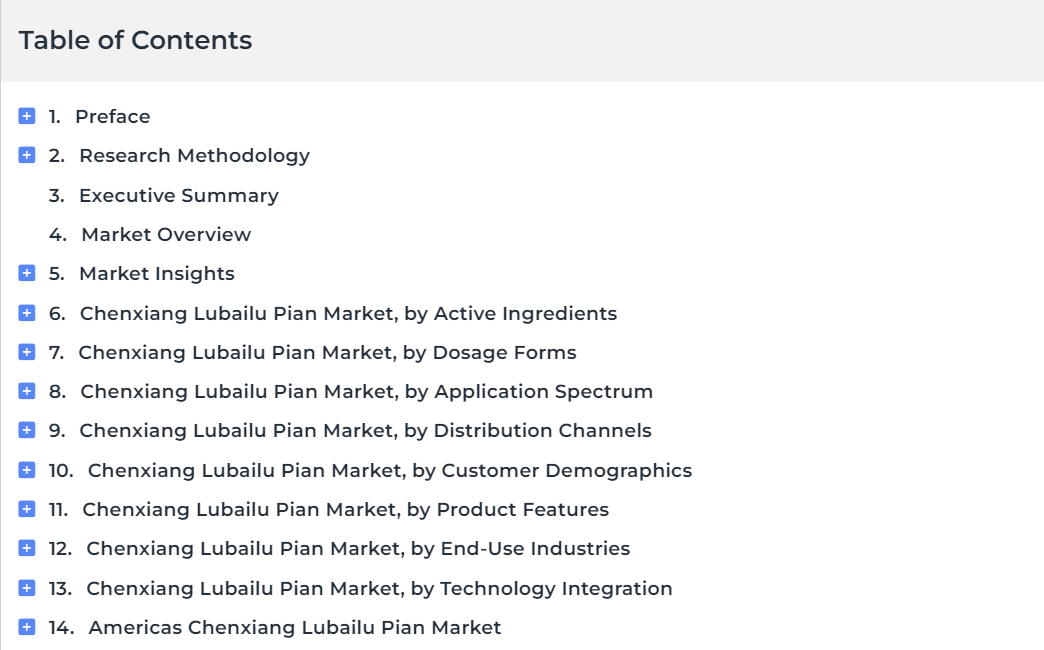The width and height of the screenshot is (1044, 650).
Task: Expand the Market Insights plus icon
Action: point(27,273)
